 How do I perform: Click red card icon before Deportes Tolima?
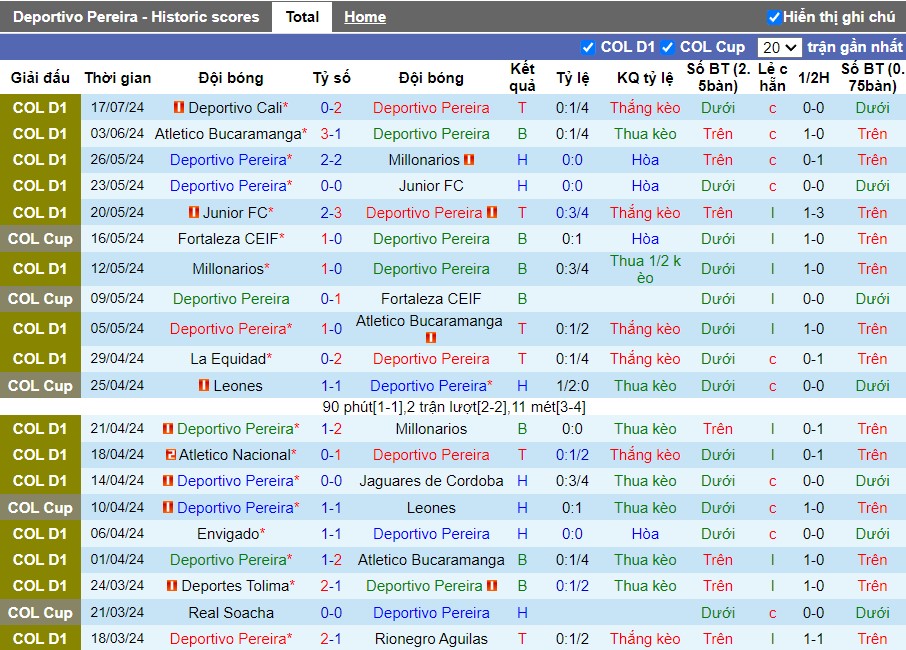coord(172,585)
